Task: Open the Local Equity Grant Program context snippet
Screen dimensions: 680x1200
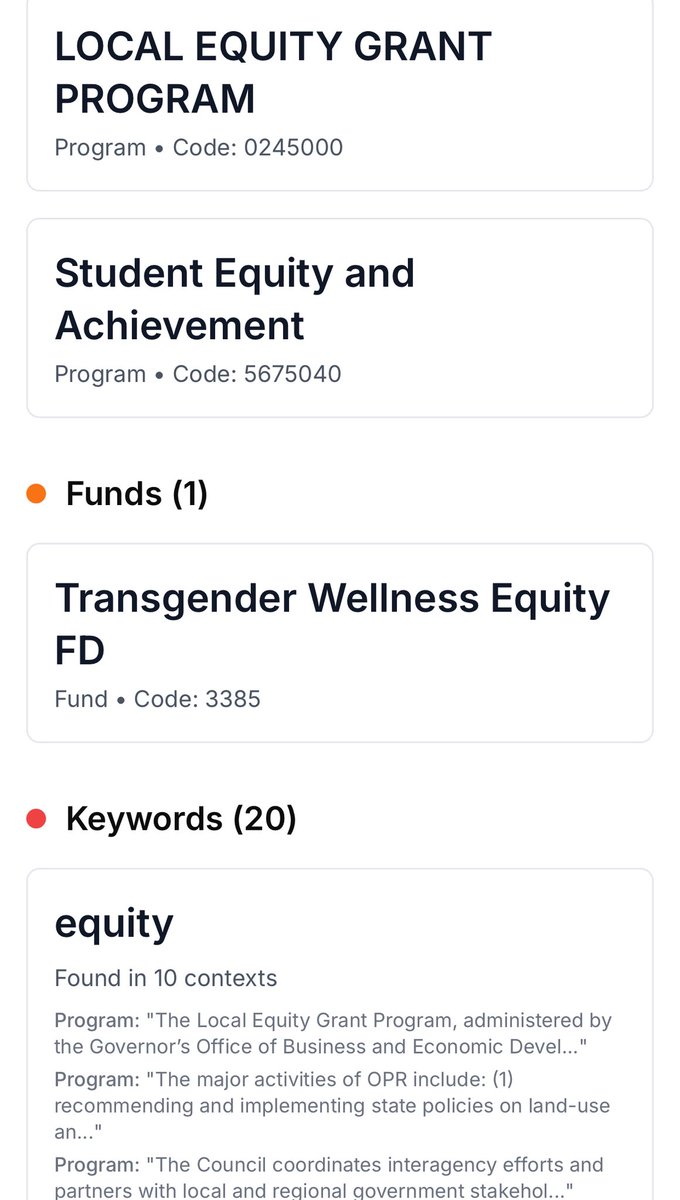Action: (x=334, y=1033)
